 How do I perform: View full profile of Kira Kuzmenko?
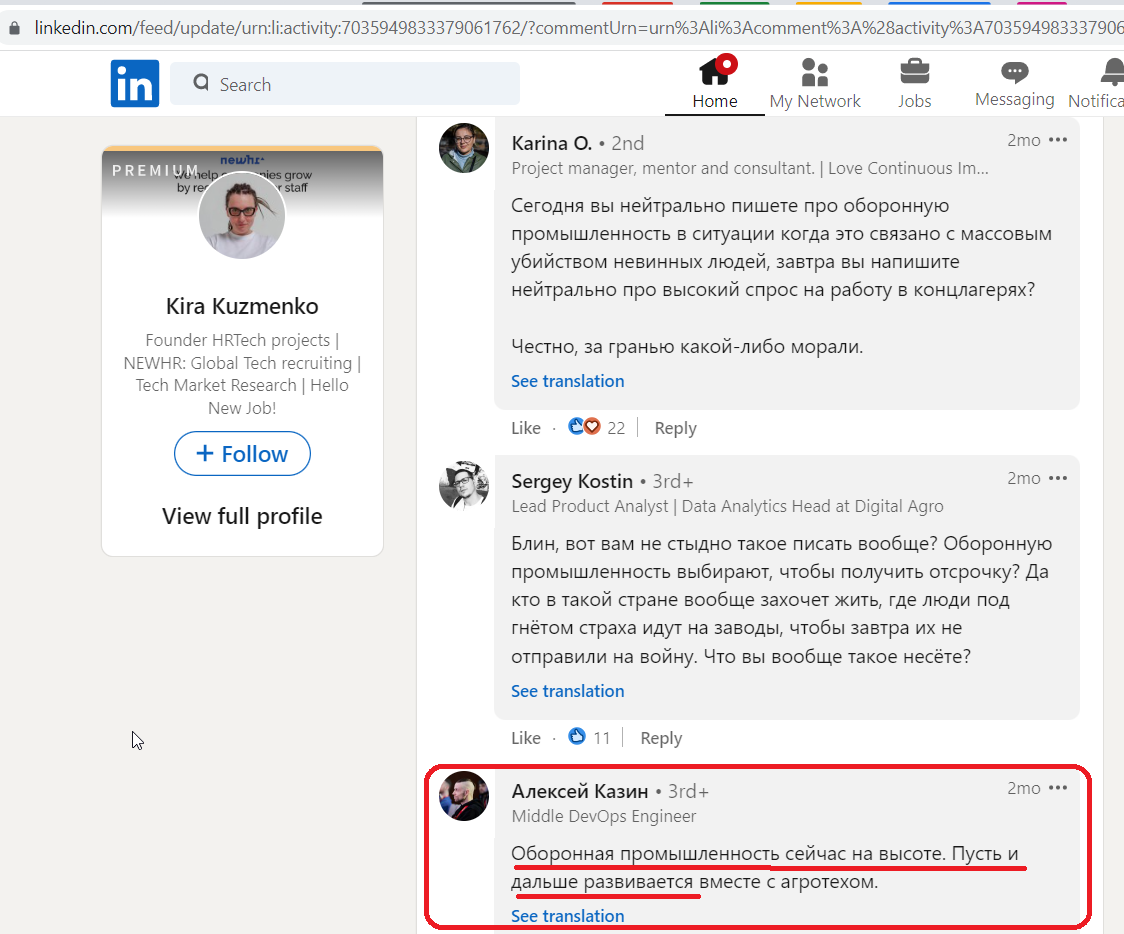[242, 516]
